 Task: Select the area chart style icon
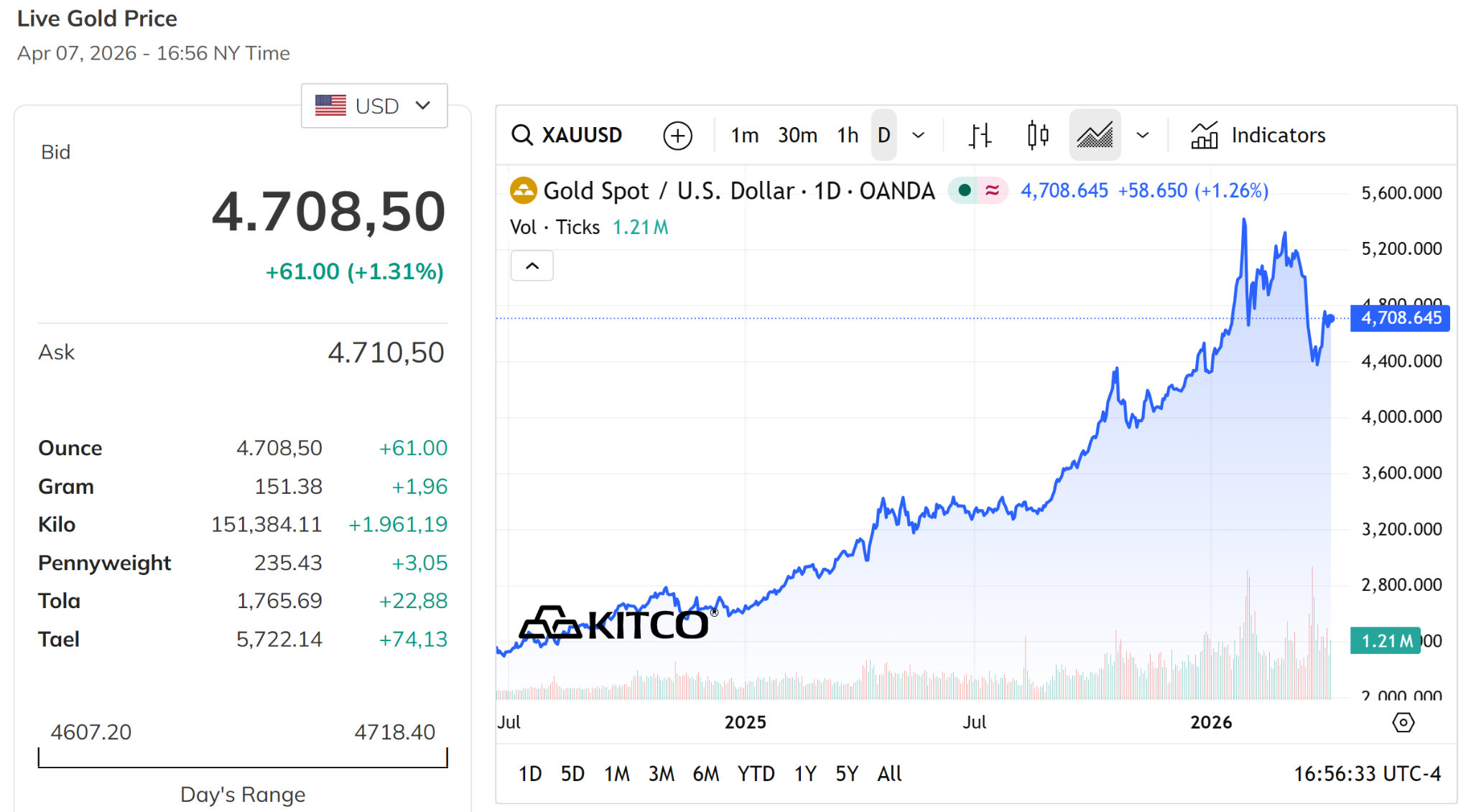point(1095,135)
